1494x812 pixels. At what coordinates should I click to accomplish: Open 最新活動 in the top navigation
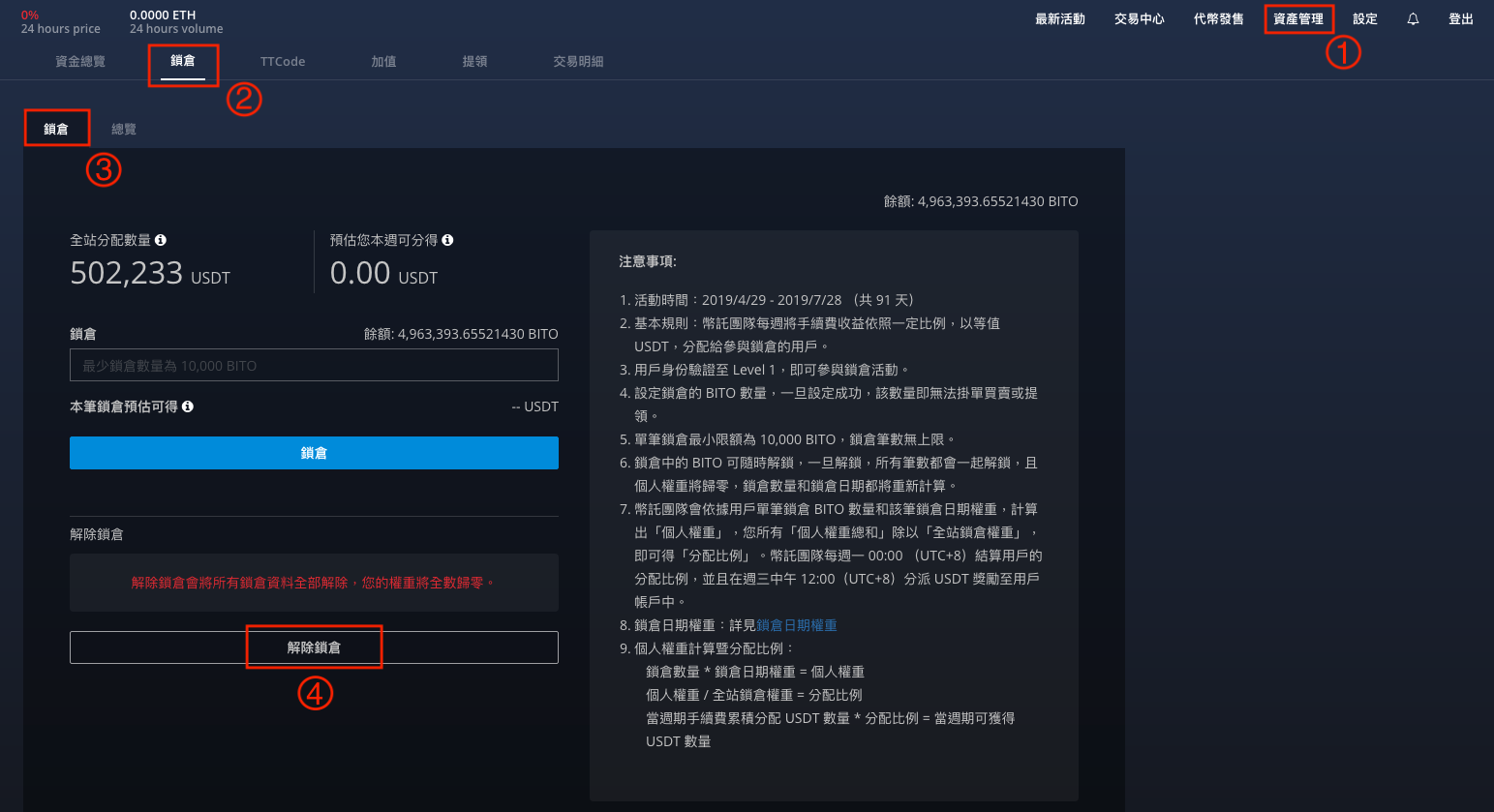(1060, 19)
